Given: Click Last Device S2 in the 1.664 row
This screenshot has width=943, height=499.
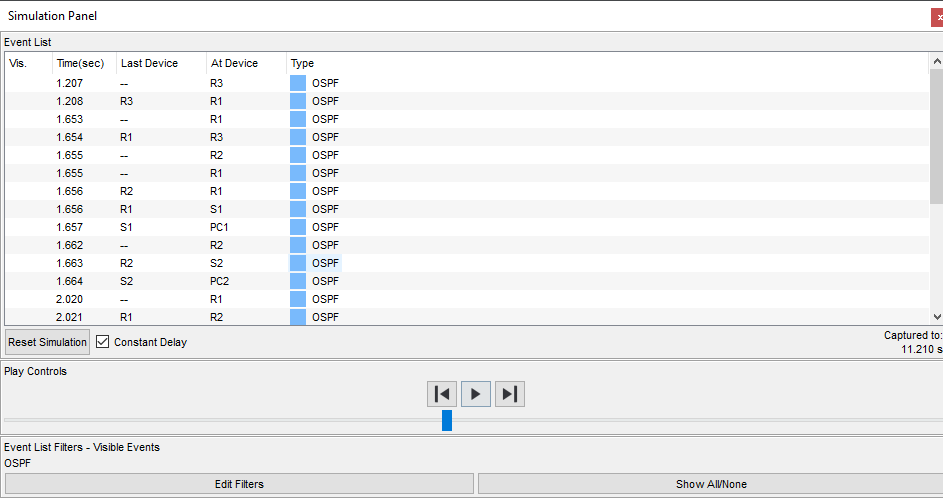Looking at the screenshot, I should click(126, 281).
